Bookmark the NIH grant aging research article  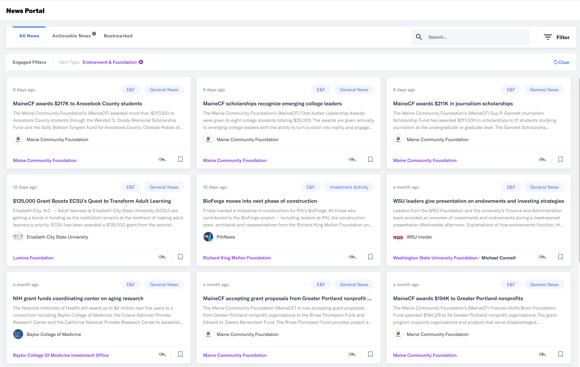pyautogui.click(x=180, y=354)
